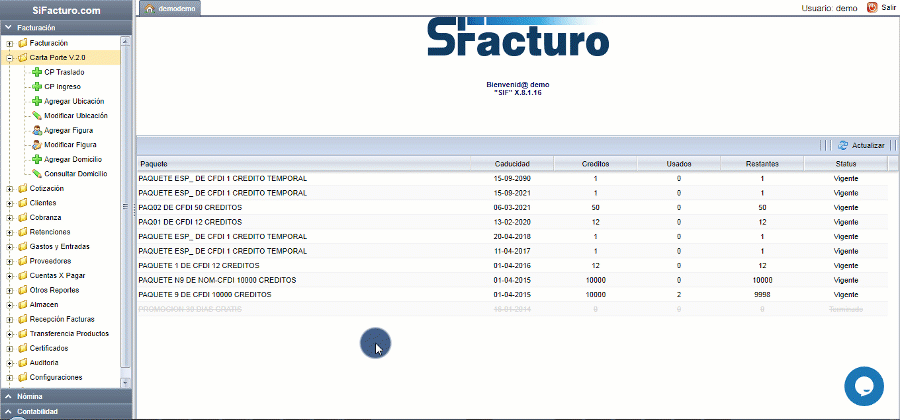
Task: Click the CP Ingreso green plus icon
Action: pos(37,87)
